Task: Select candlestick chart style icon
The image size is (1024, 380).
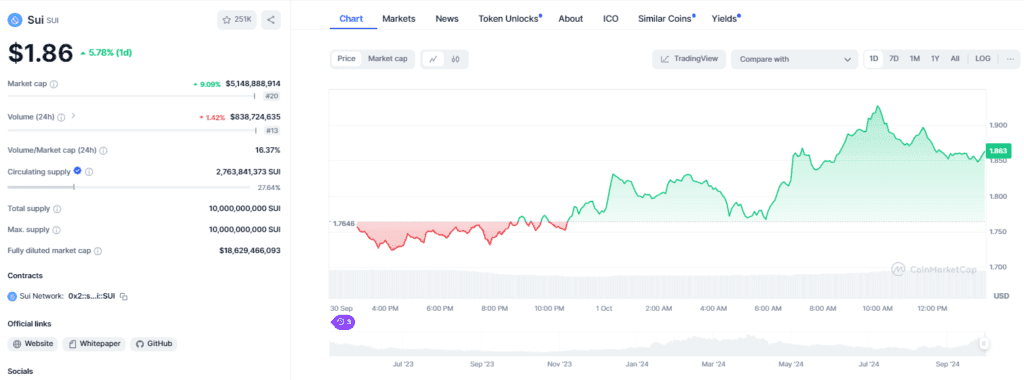Action: (456, 59)
